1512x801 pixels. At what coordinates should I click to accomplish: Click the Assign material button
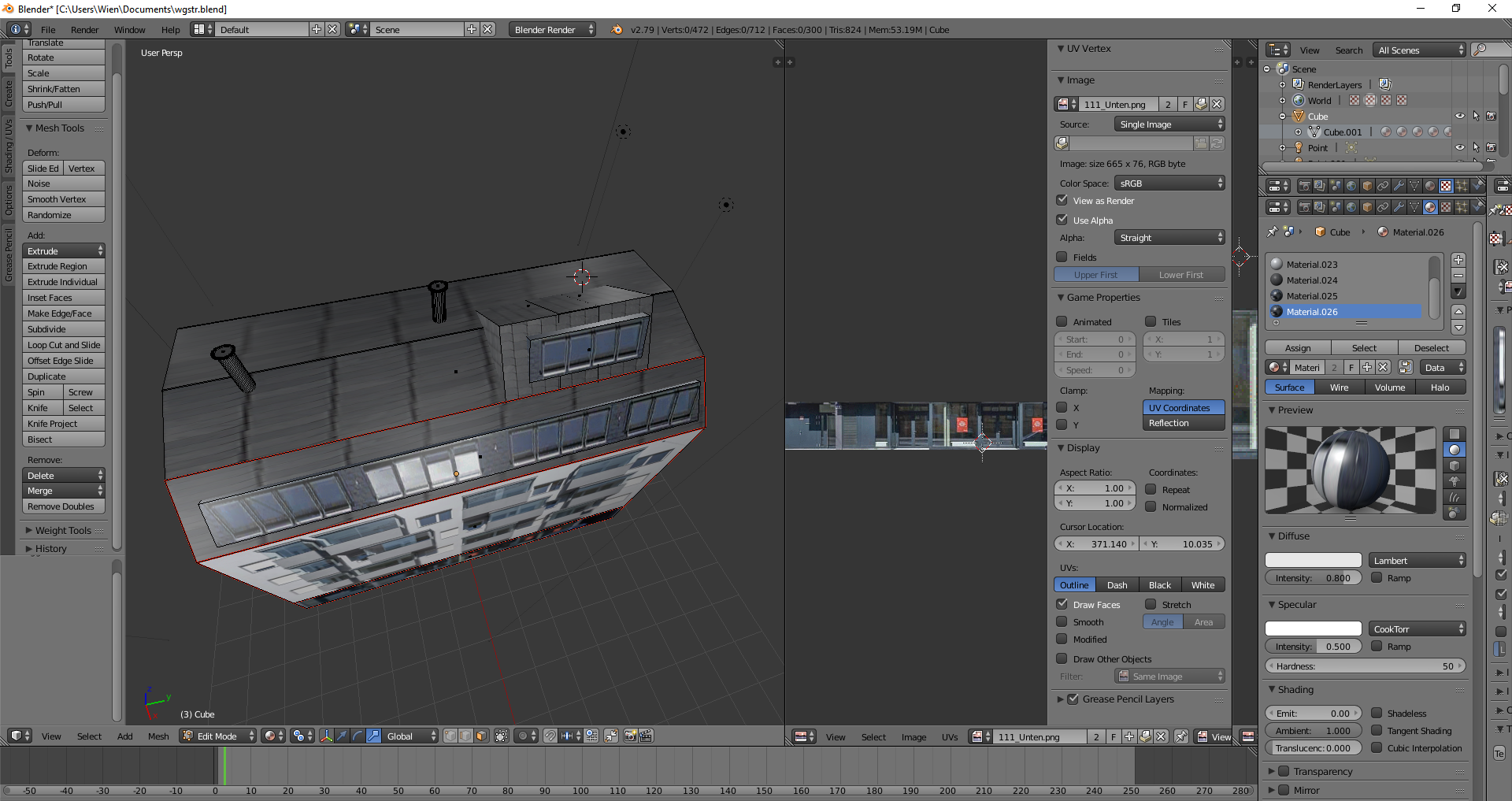click(1298, 348)
